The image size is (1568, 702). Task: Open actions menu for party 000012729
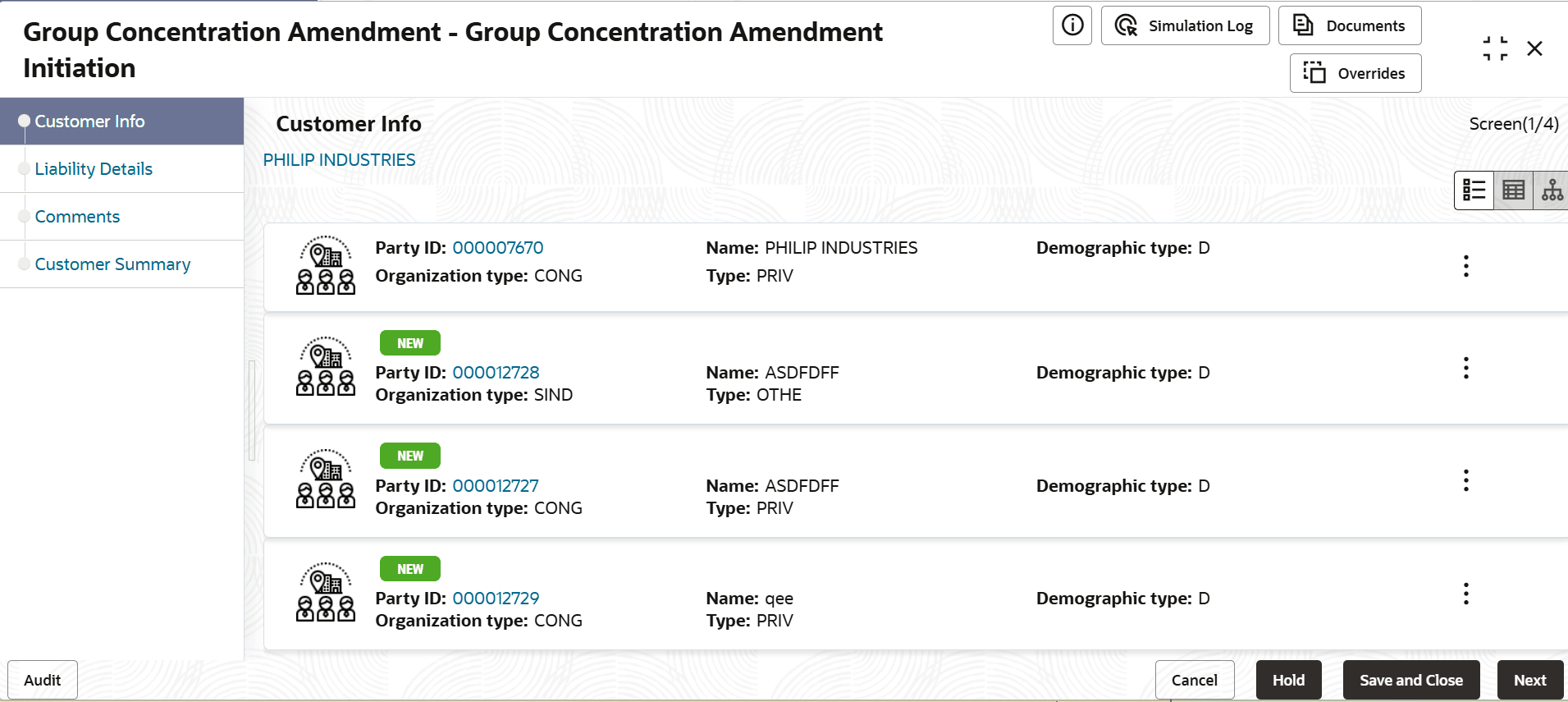[1465, 594]
